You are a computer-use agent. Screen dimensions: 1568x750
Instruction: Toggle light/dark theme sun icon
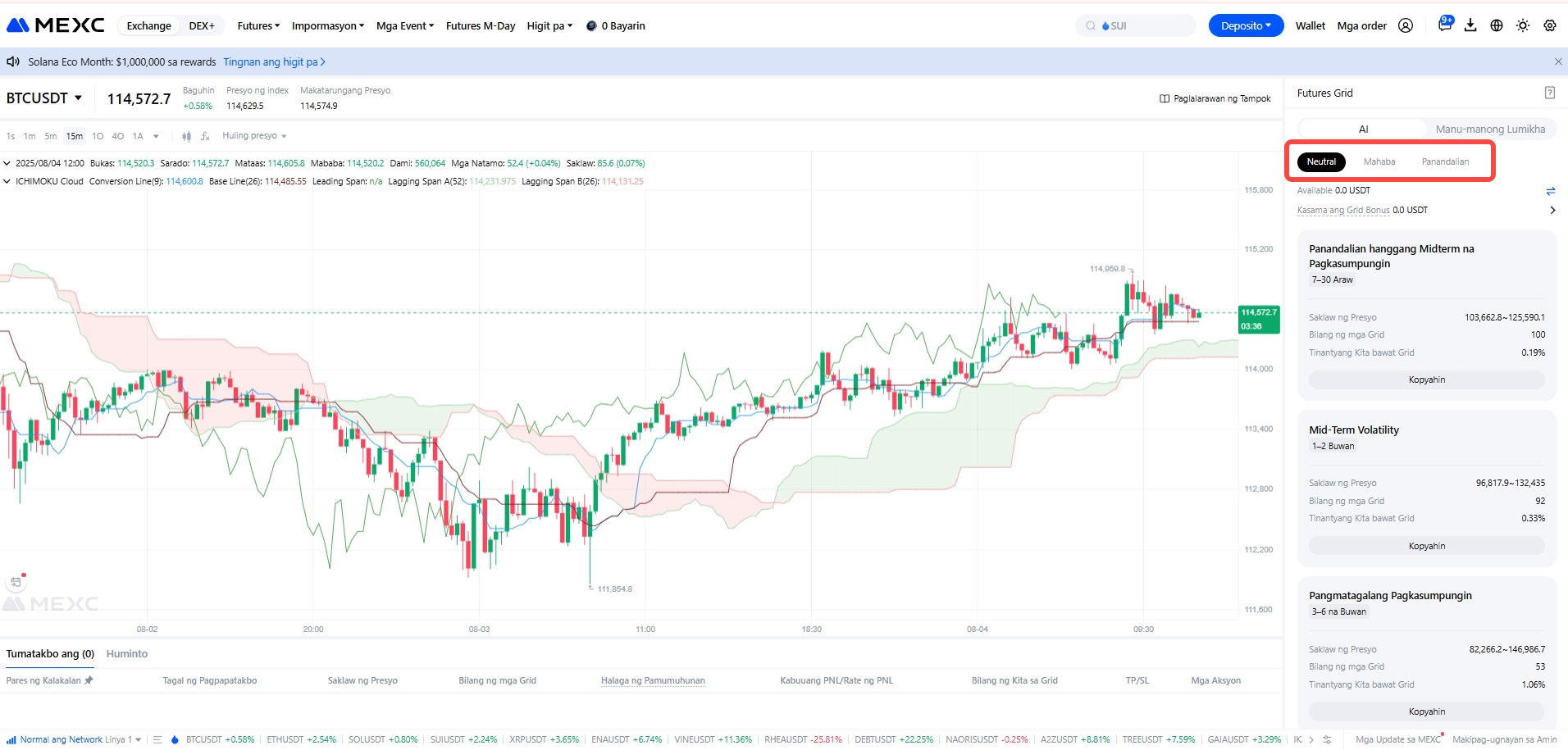[x=1523, y=26]
